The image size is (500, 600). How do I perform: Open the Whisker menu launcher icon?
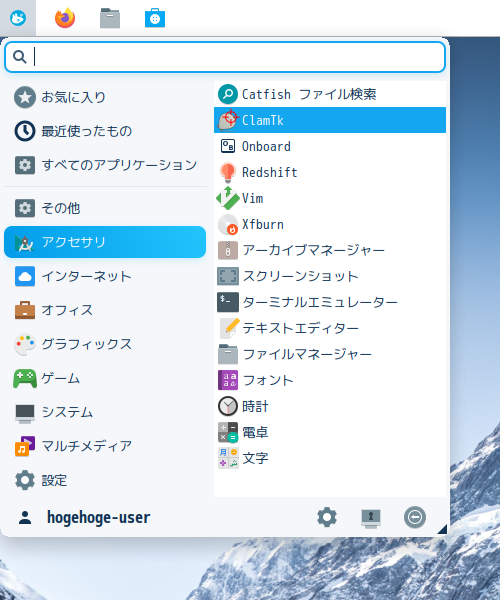[18, 18]
